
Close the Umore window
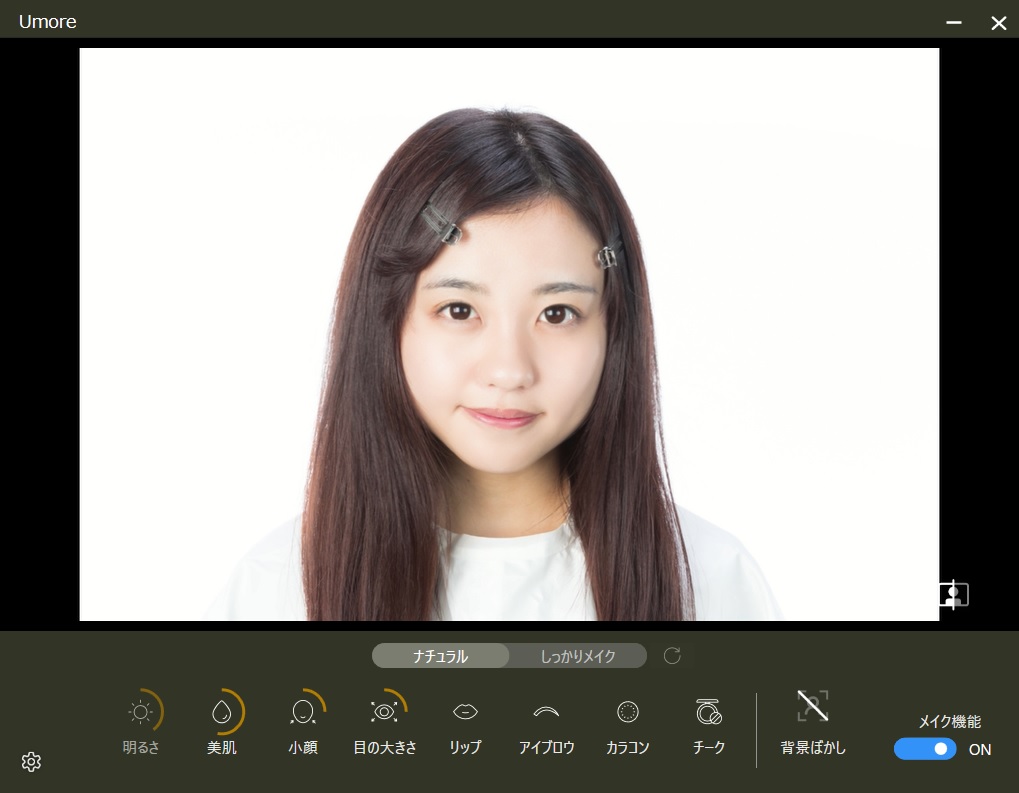tap(998, 22)
